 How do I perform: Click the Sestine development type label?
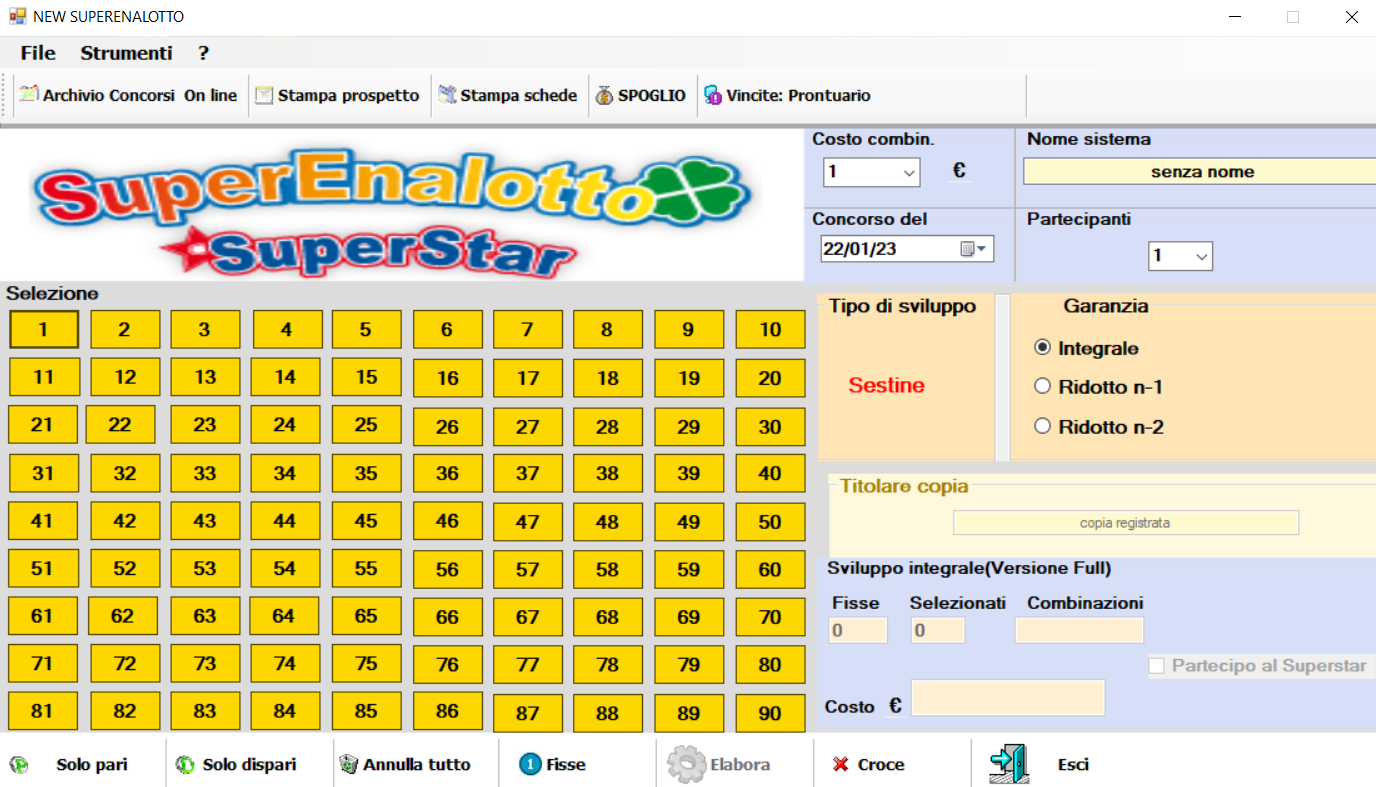(887, 386)
